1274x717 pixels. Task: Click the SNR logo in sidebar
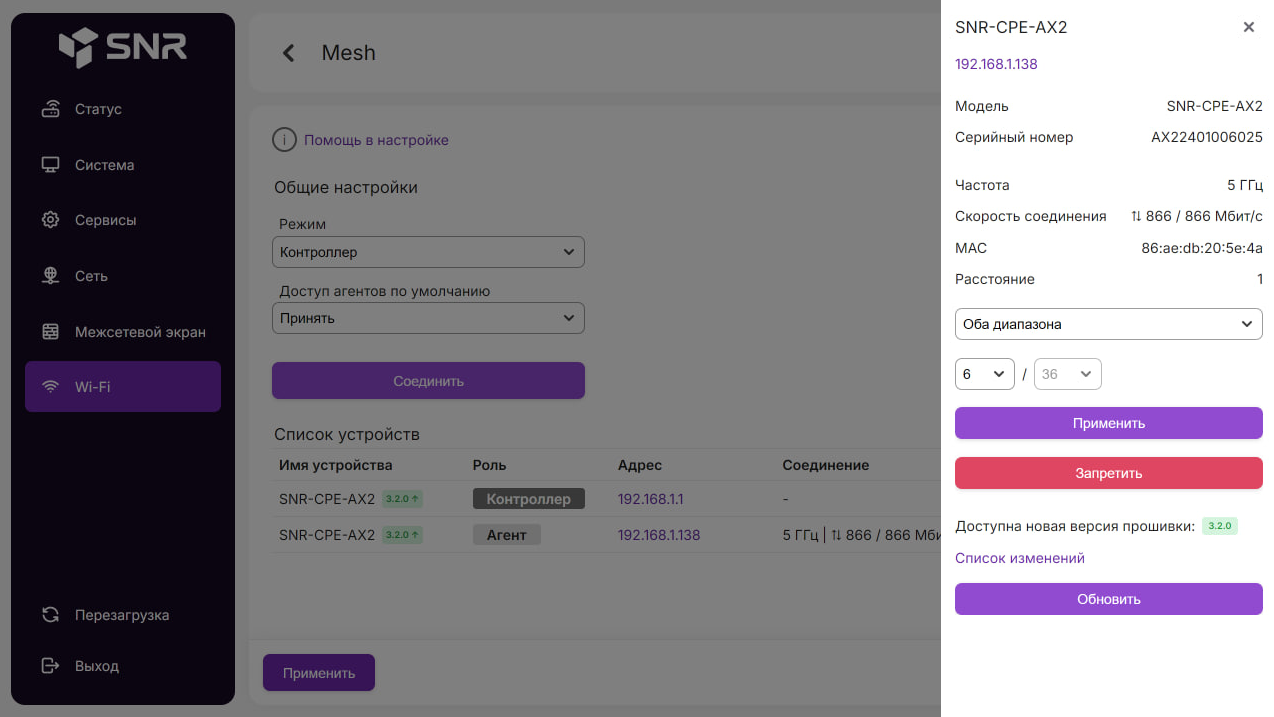pyautogui.click(x=122, y=47)
